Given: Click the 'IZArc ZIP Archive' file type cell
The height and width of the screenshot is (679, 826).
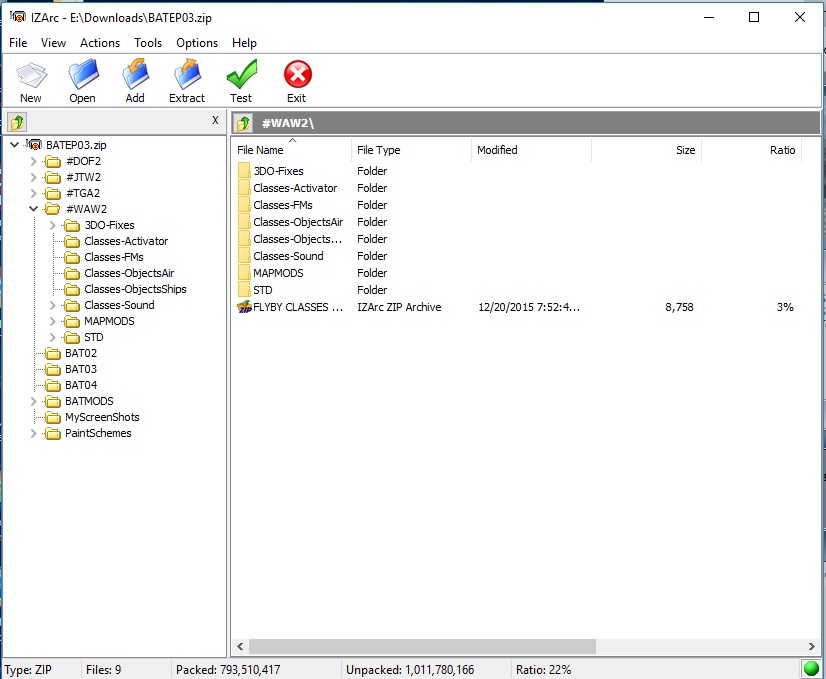Looking at the screenshot, I should 399,307.
